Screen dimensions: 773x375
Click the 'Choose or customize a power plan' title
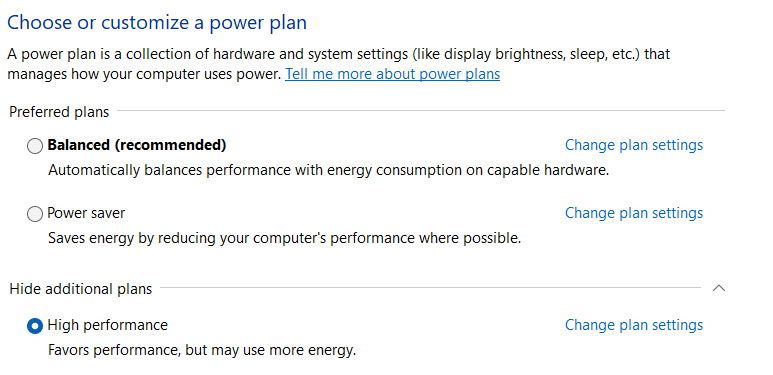tap(157, 23)
